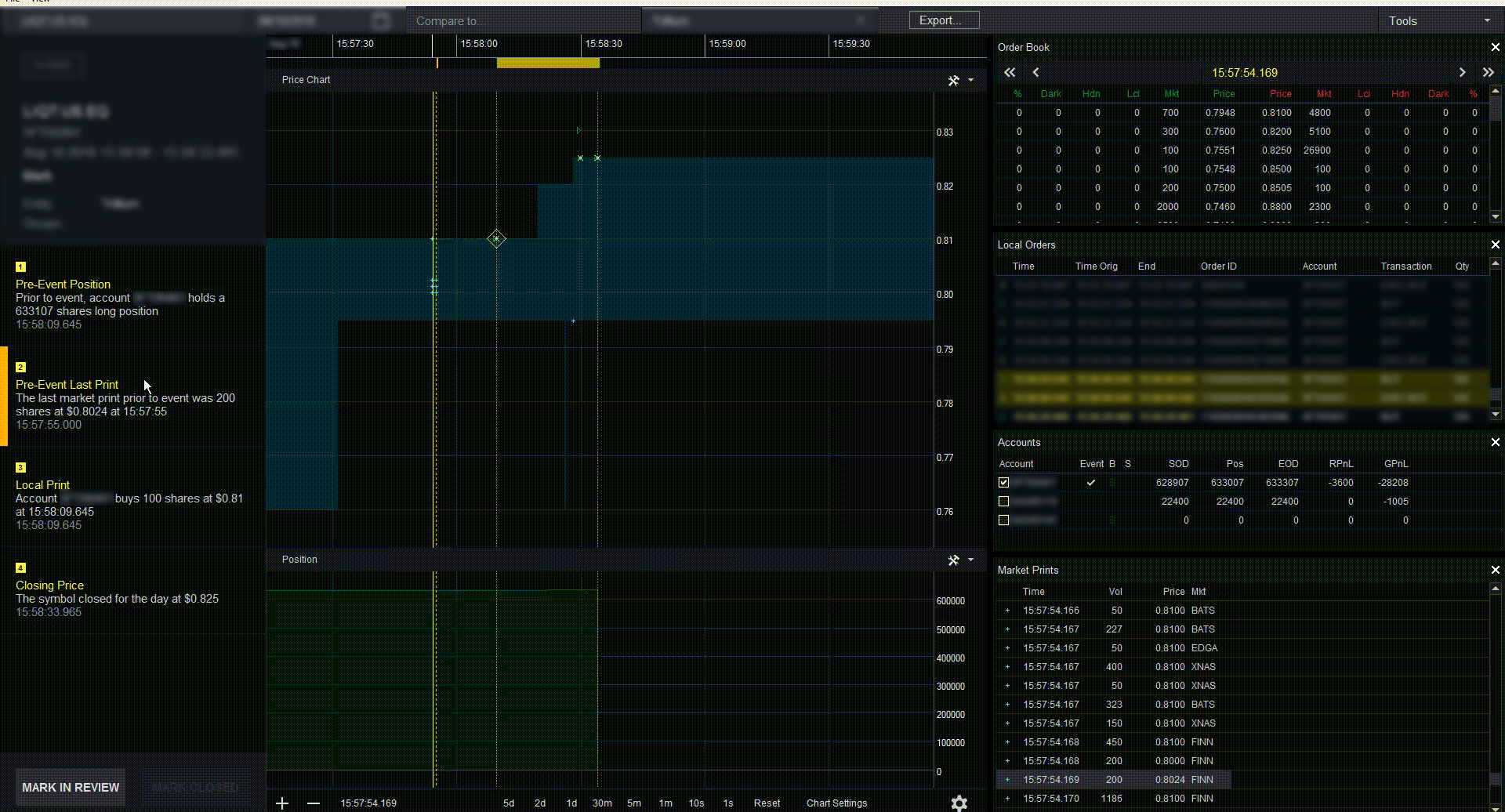1505x812 pixels.
Task: Open the chart gear settings icon
Action: pos(959,803)
